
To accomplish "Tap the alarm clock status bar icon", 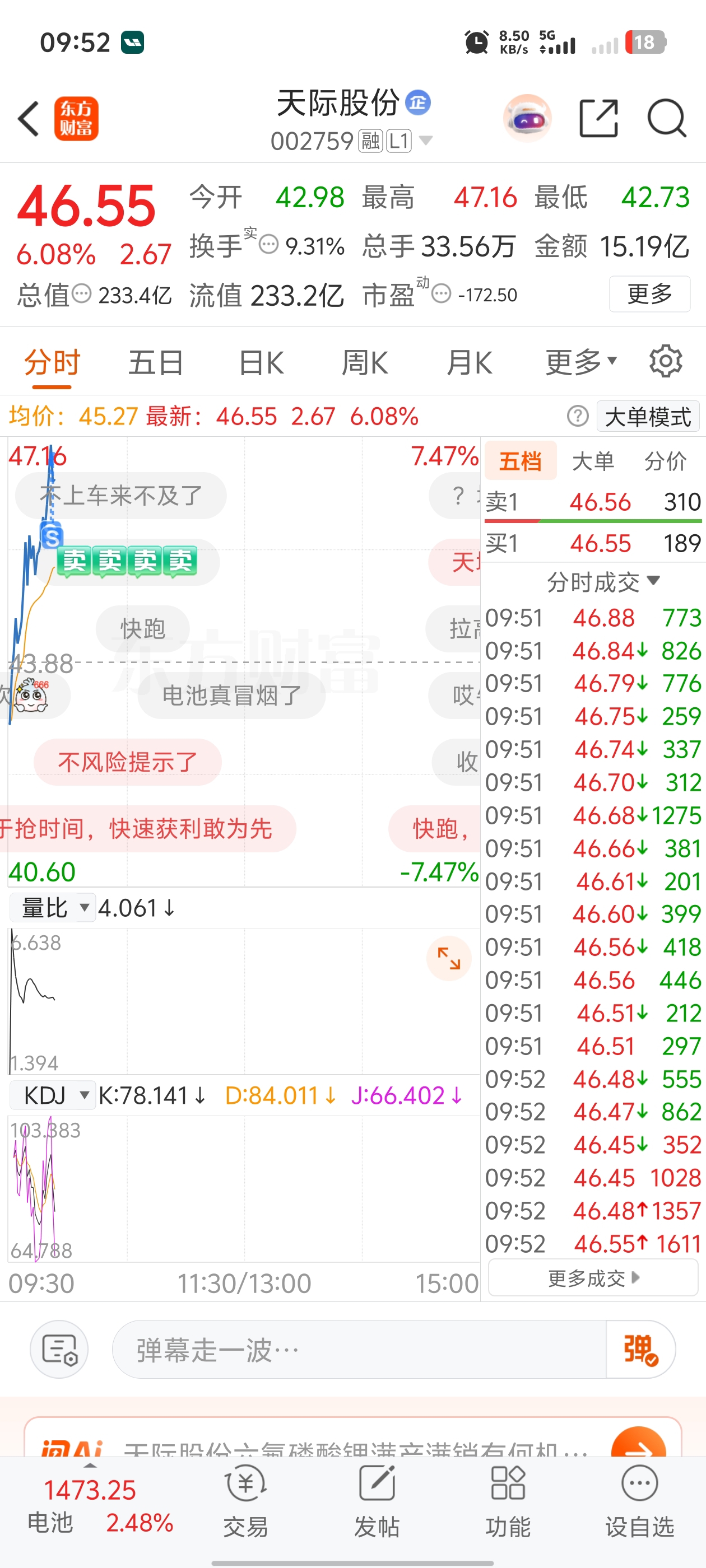I will (477, 43).
